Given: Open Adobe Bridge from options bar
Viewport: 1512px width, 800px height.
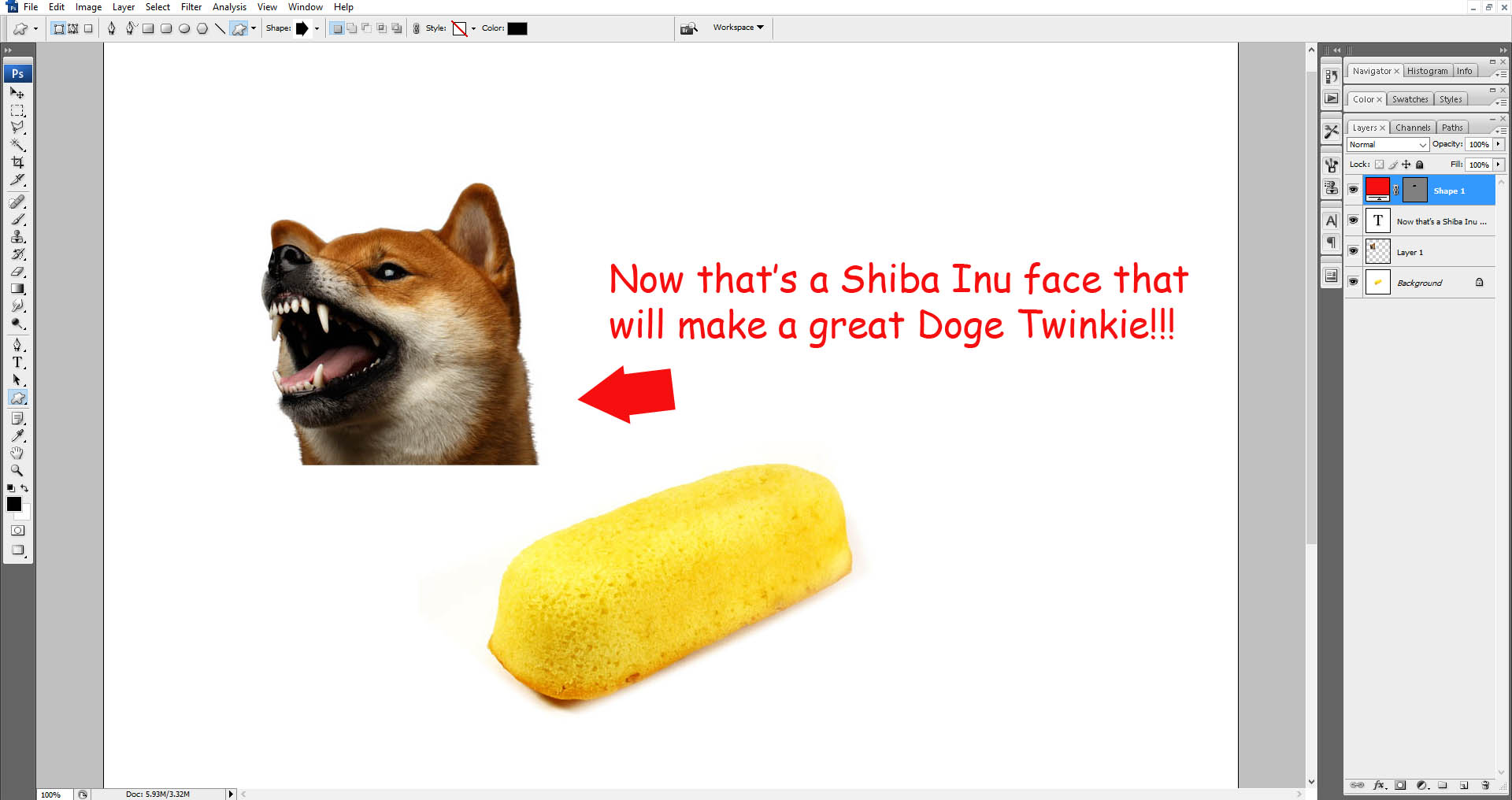Looking at the screenshot, I should pyautogui.click(x=689, y=28).
